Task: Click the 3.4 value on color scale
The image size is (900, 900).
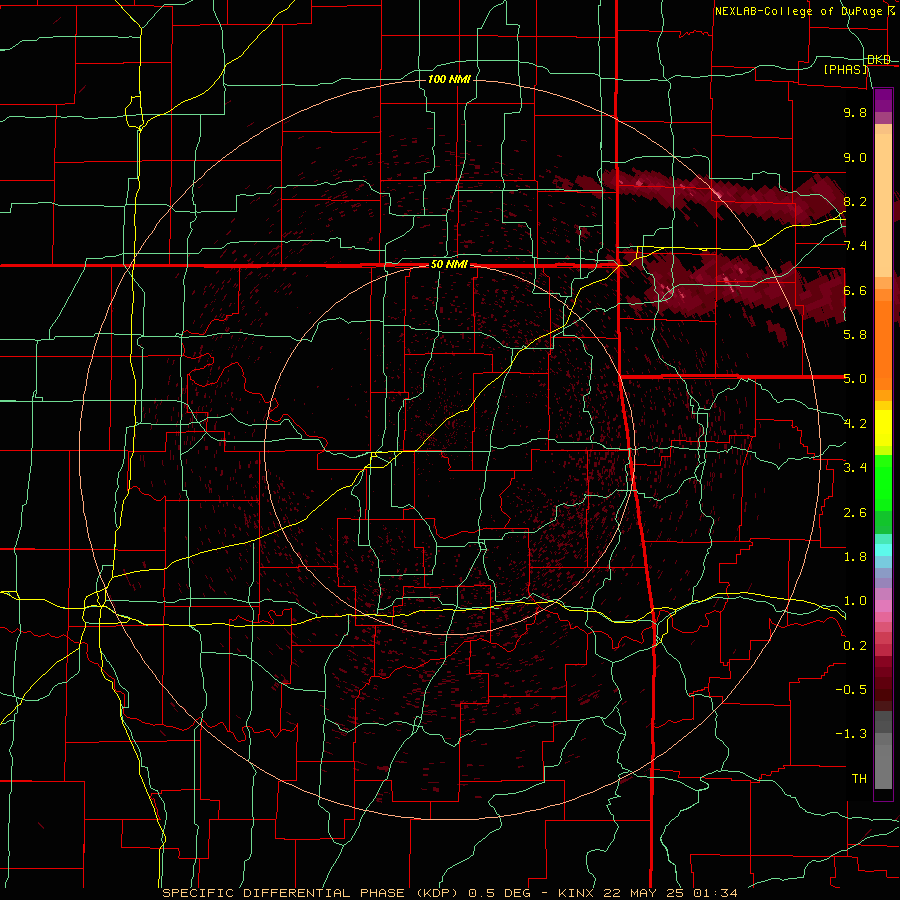Action: click(855, 468)
